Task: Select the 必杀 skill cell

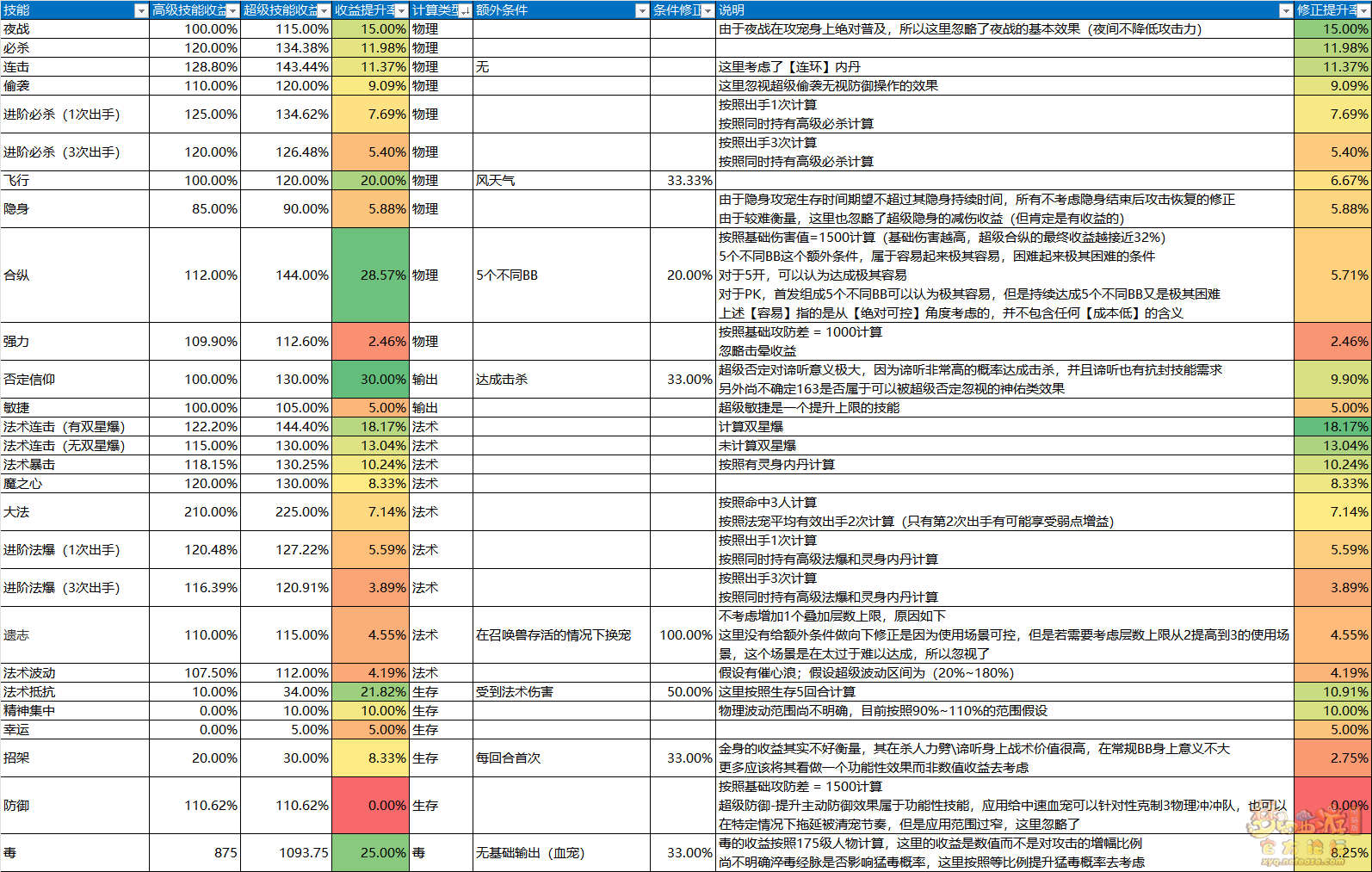Action: 75,48
